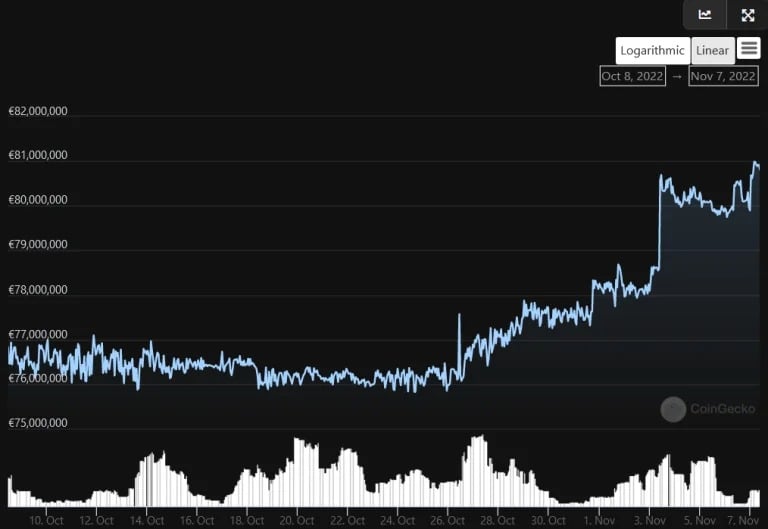This screenshot has width=768, height=529.
Task: Click the 28. Oct date label
Action: tap(497, 520)
